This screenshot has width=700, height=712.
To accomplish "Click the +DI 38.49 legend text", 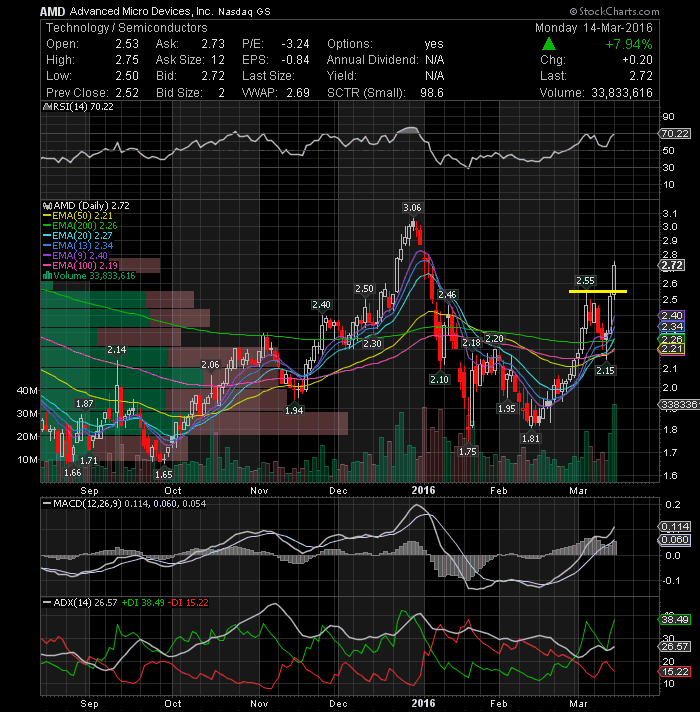I will pos(143,603).
